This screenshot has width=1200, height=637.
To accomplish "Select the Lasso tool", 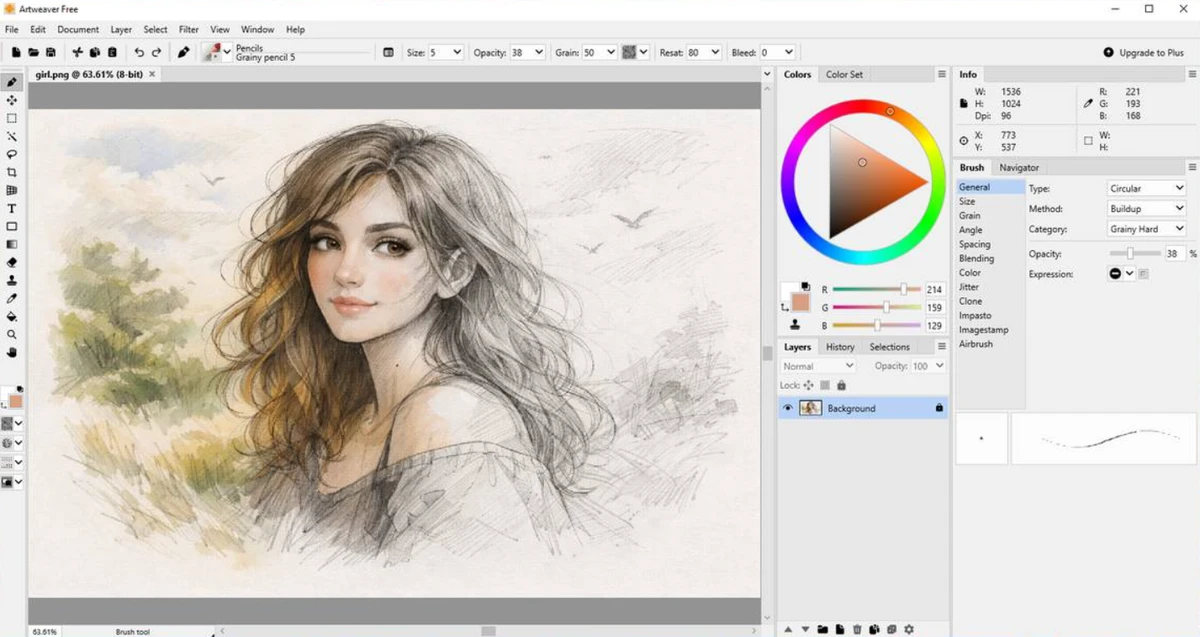I will [x=12, y=154].
